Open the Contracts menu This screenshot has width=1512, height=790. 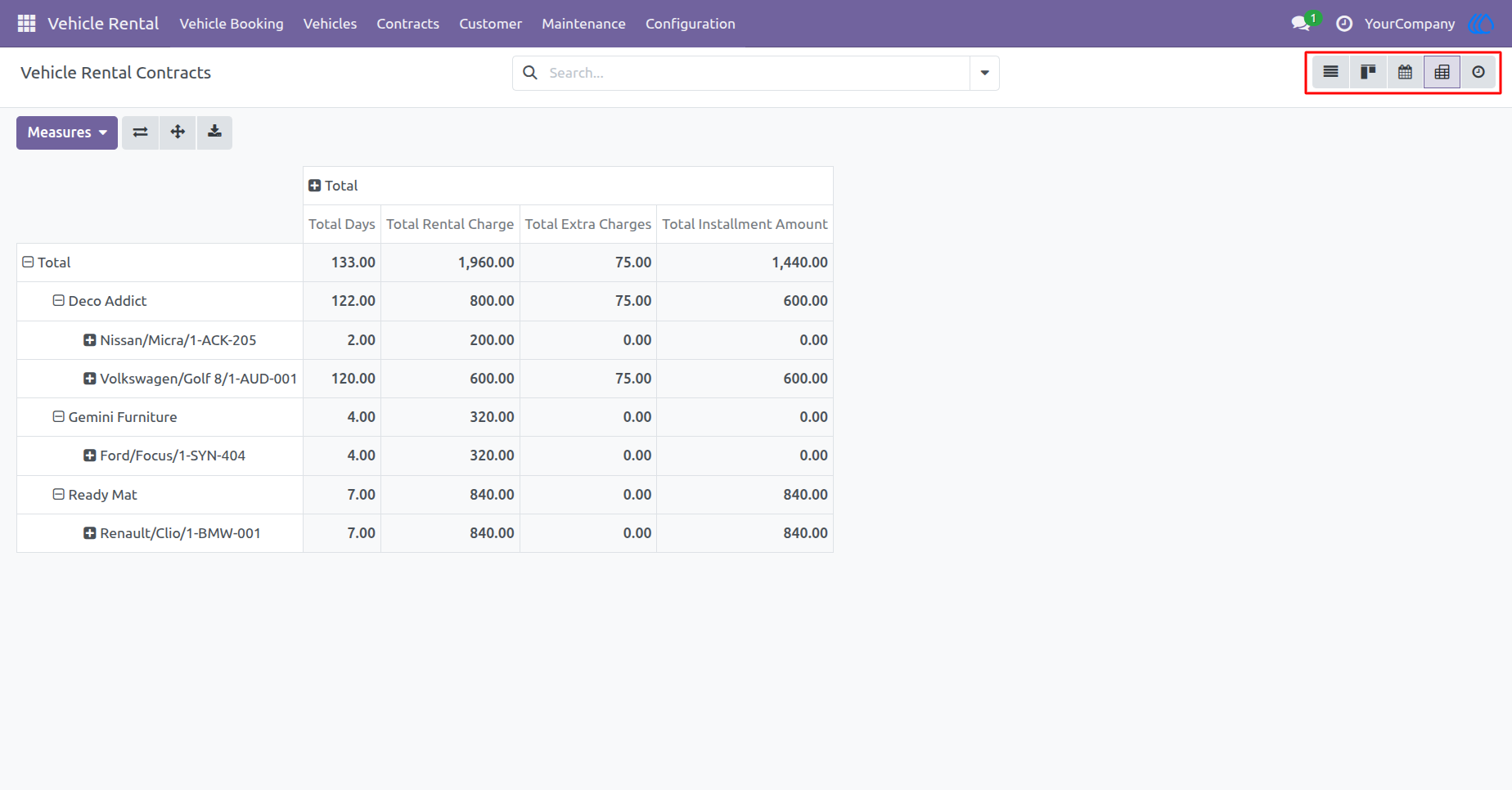point(407,24)
